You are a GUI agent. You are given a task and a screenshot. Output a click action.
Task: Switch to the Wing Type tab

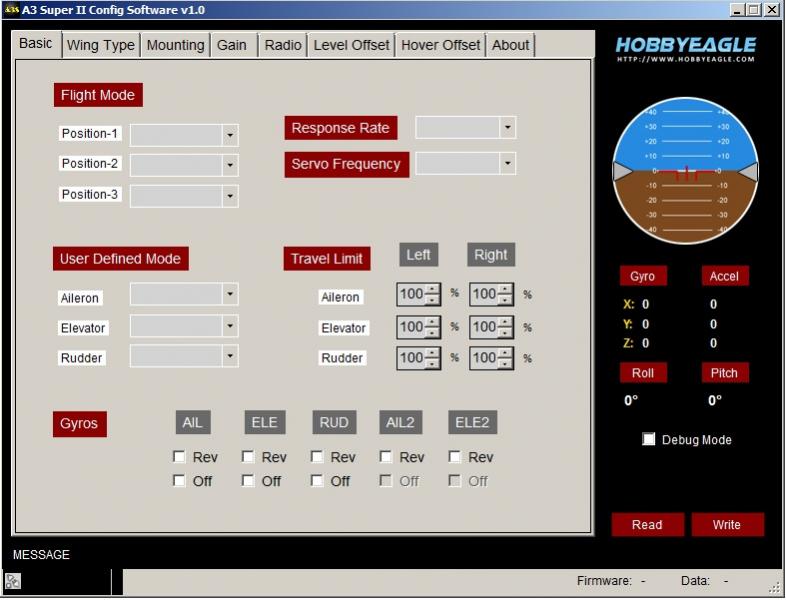coord(100,45)
